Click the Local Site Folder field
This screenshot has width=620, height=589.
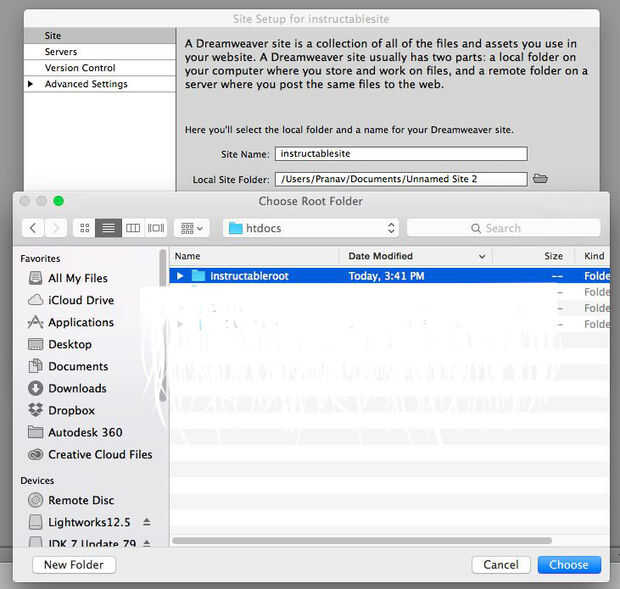pos(401,179)
